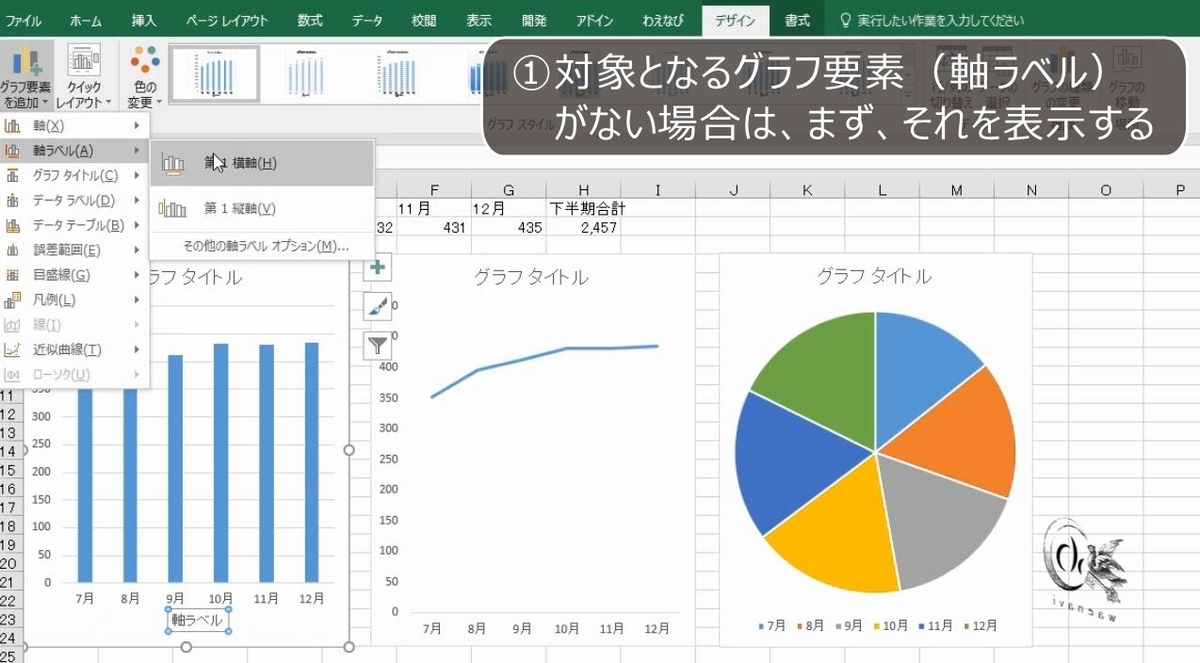1200x663 pixels.
Task: Expand the データテーブル(B) submenu
Action: point(75,225)
